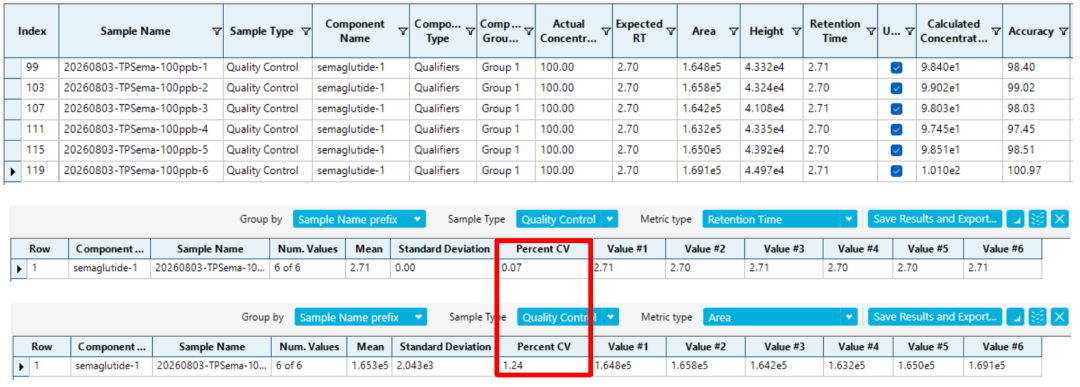Open the Height column filter icon
The width and height of the screenshot is (1080, 387).
pyautogui.click(x=796, y=32)
